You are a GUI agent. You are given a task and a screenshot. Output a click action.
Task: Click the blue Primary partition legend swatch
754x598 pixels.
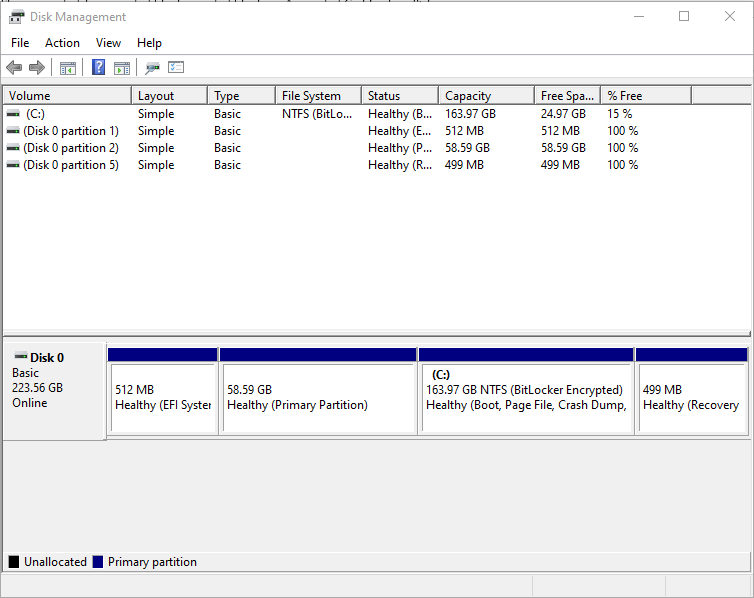(x=98, y=562)
